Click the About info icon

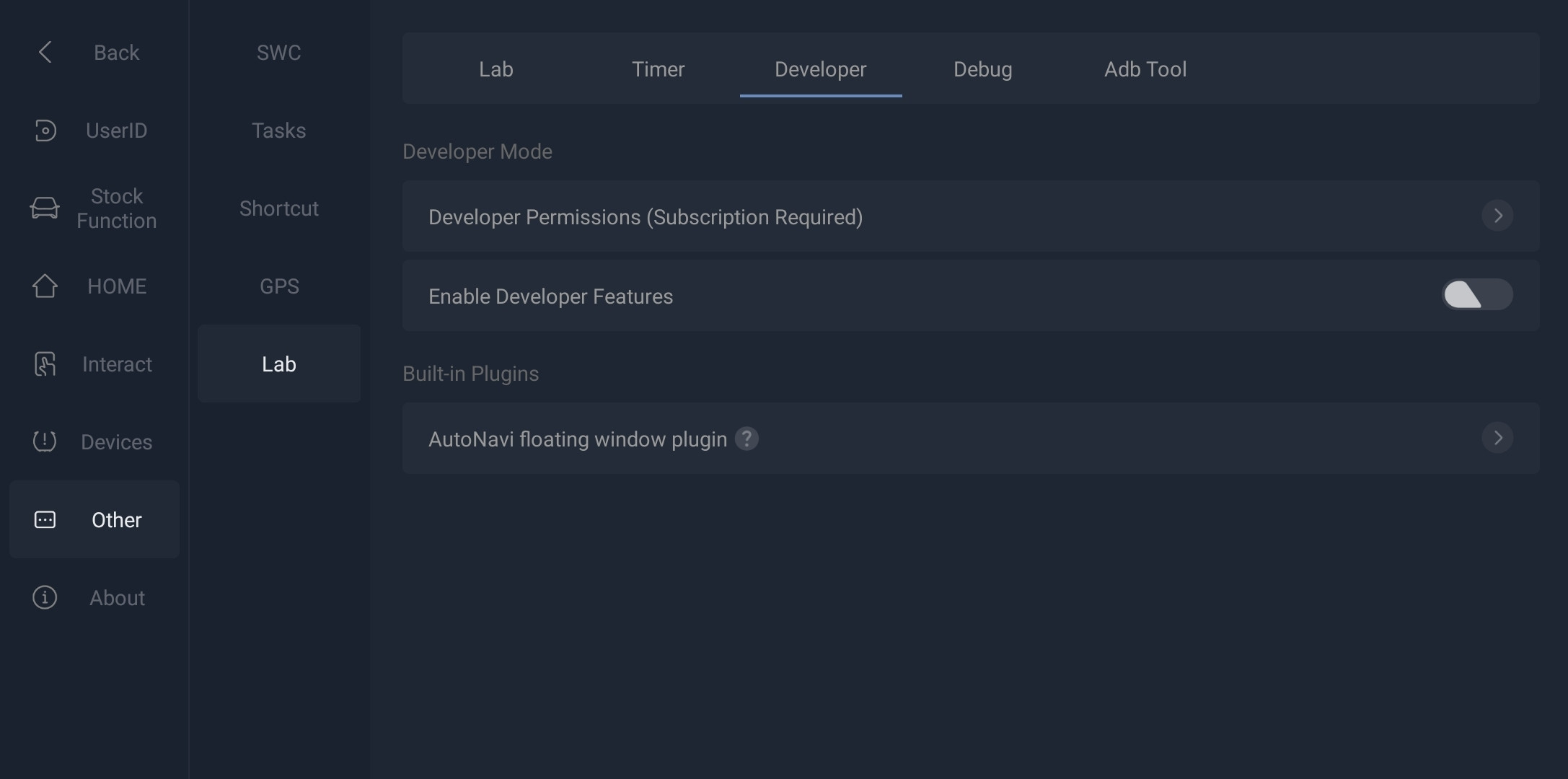coord(45,597)
